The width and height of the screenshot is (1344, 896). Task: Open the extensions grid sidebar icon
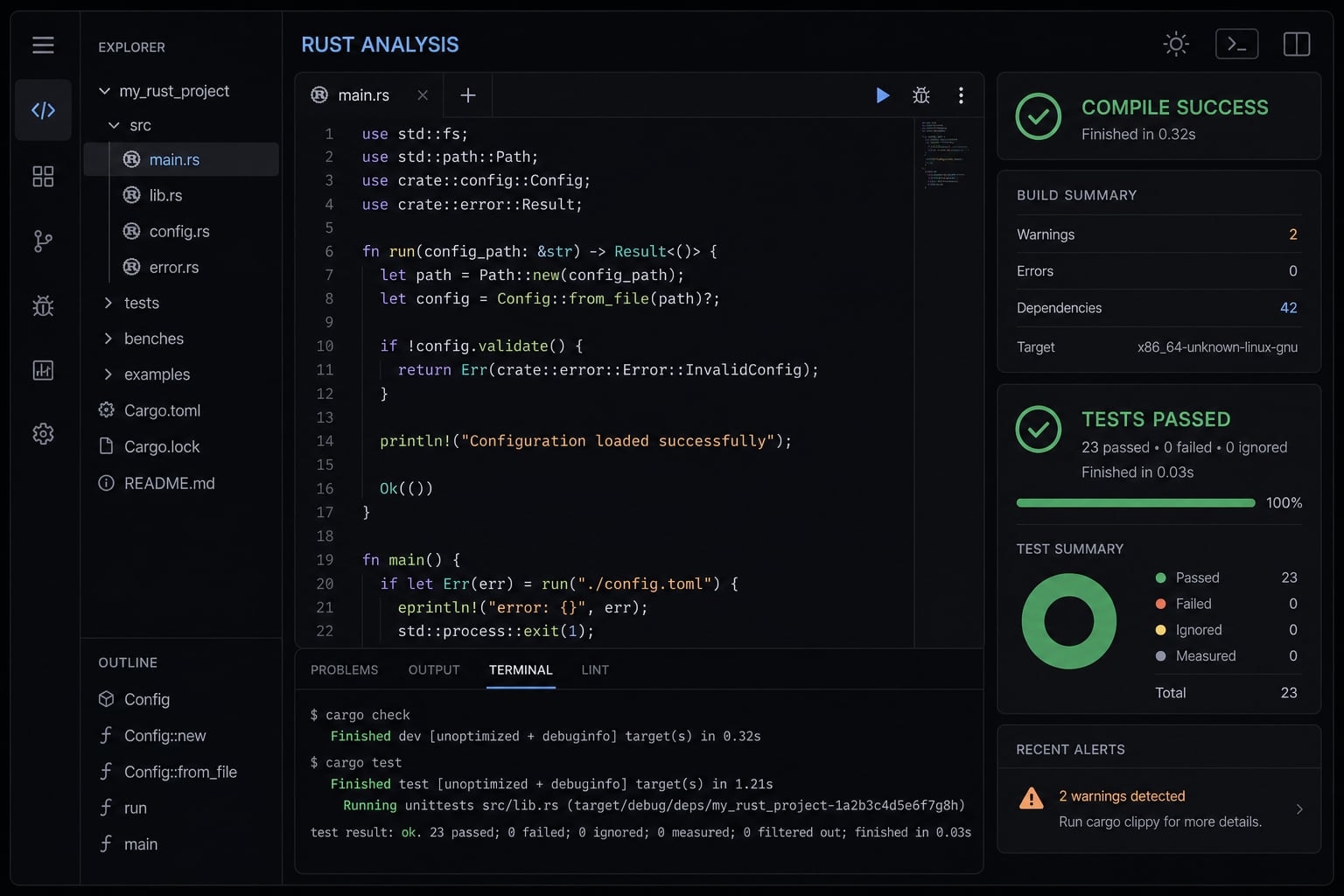tap(43, 176)
